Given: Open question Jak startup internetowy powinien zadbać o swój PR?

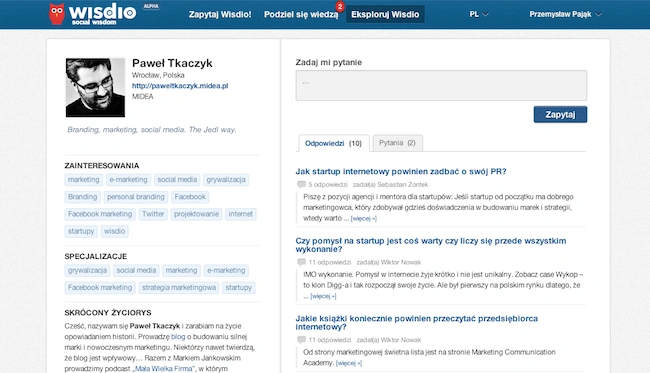Looking at the screenshot, I should pyautogui.click(x=401, y=172).
